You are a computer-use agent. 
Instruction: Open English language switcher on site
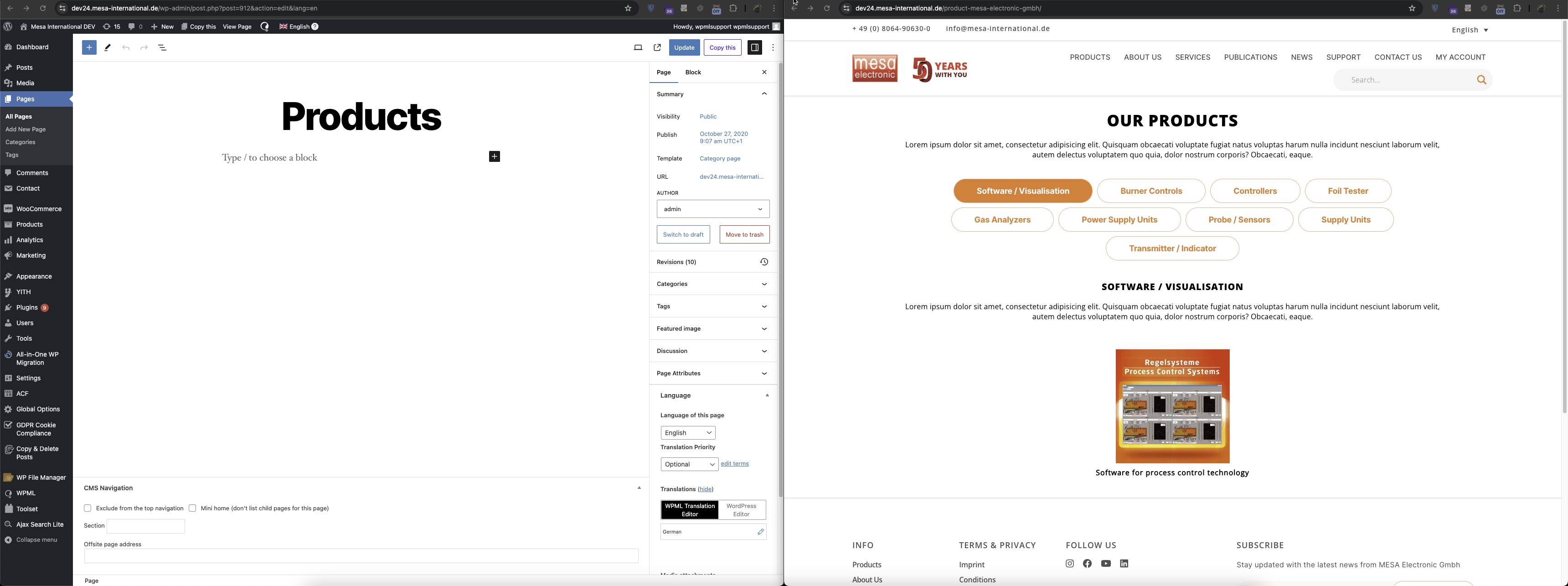coord(1470,30)
